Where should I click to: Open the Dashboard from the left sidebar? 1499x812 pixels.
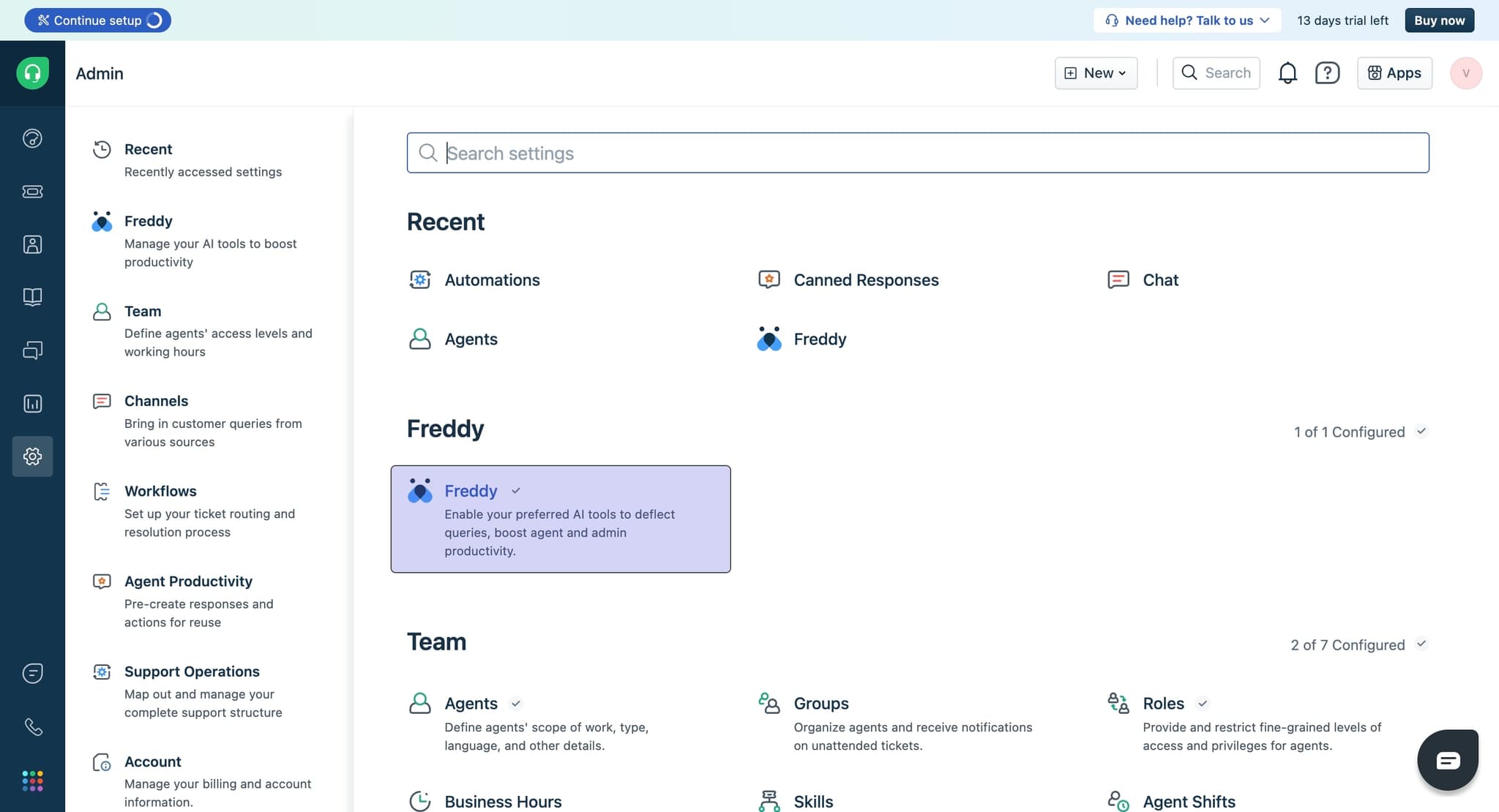[x=32, y=138]
